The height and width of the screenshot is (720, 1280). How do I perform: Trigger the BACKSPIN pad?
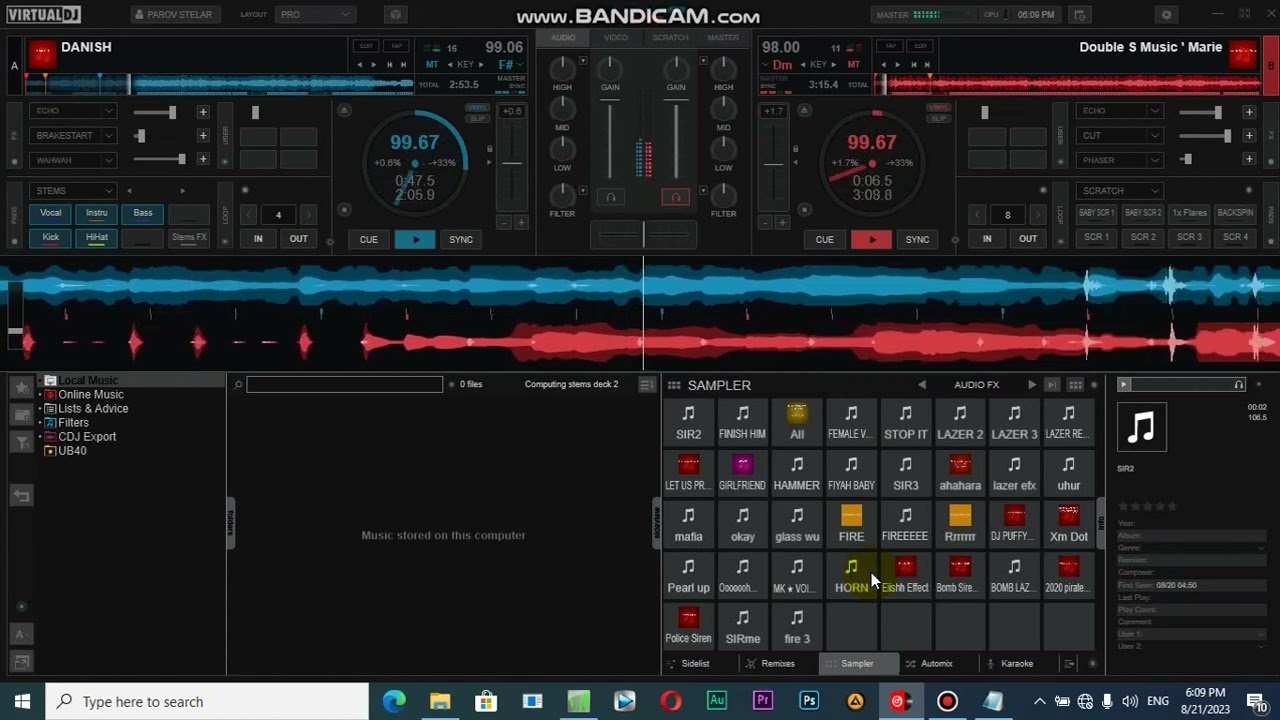click(x=1236, y=213)
